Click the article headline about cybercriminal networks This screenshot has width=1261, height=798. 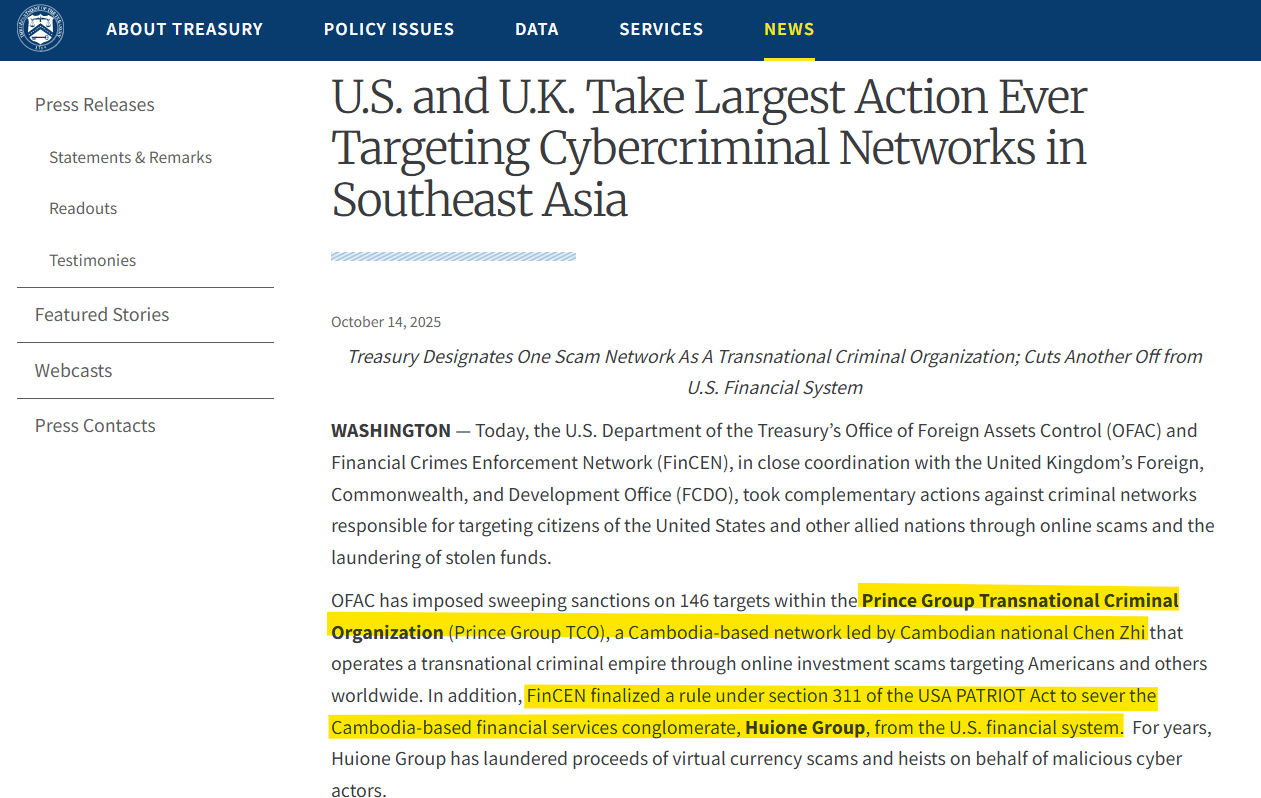click(708, 148)
